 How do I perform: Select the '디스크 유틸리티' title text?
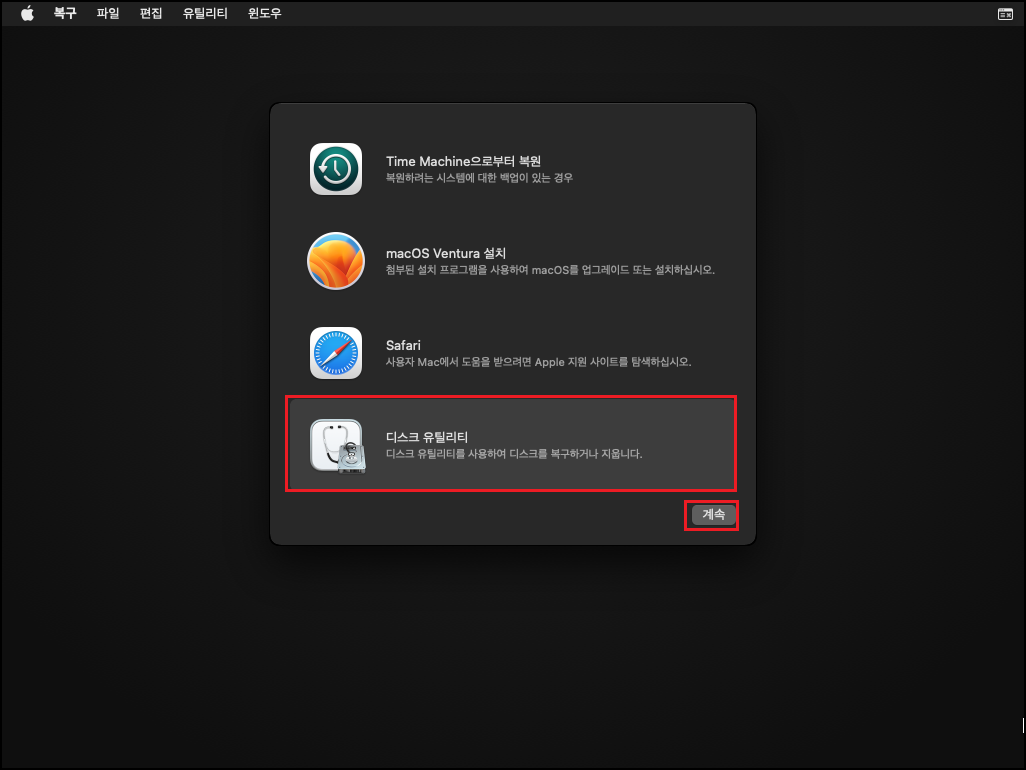tap(427, 437)
